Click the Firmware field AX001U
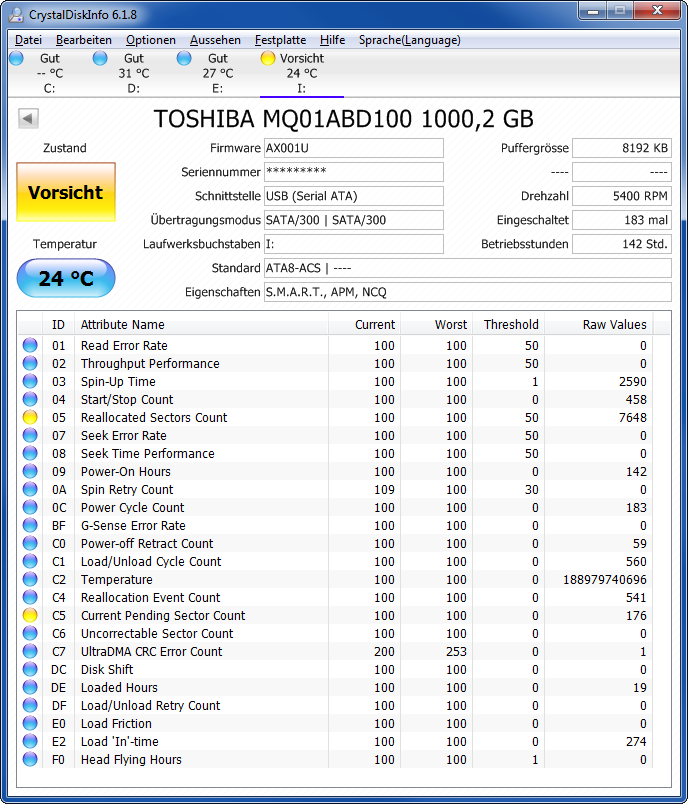This screenshot has width=688, height=804. coord(354,148)
